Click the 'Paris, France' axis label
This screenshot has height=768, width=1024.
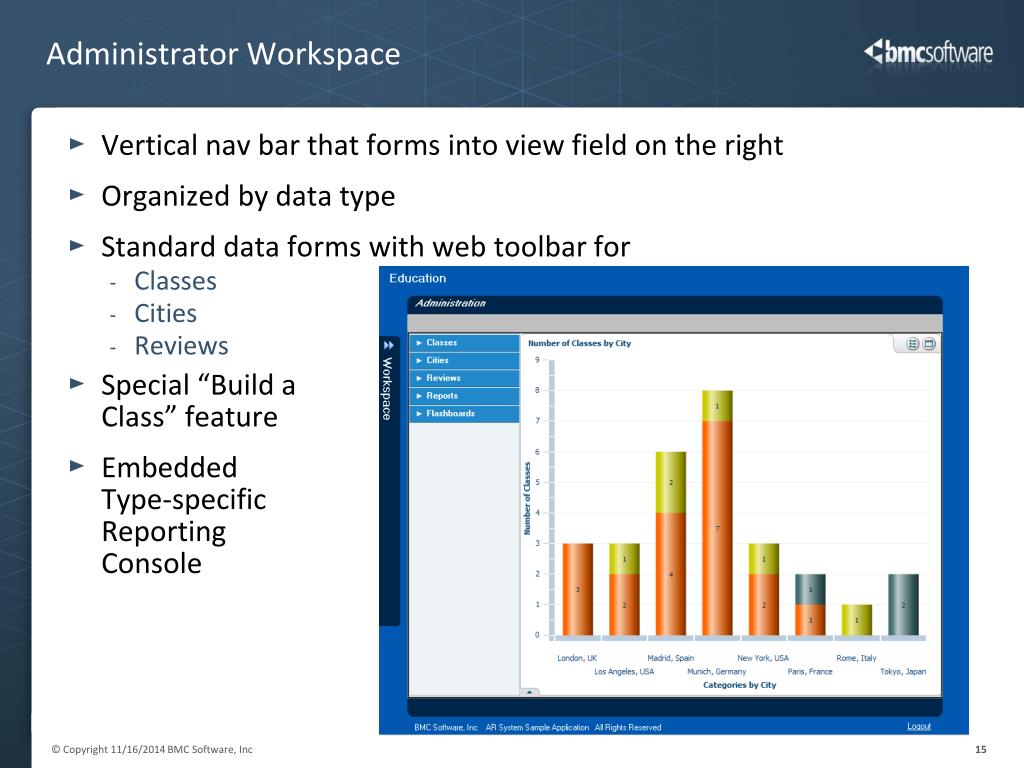[810, 671]
